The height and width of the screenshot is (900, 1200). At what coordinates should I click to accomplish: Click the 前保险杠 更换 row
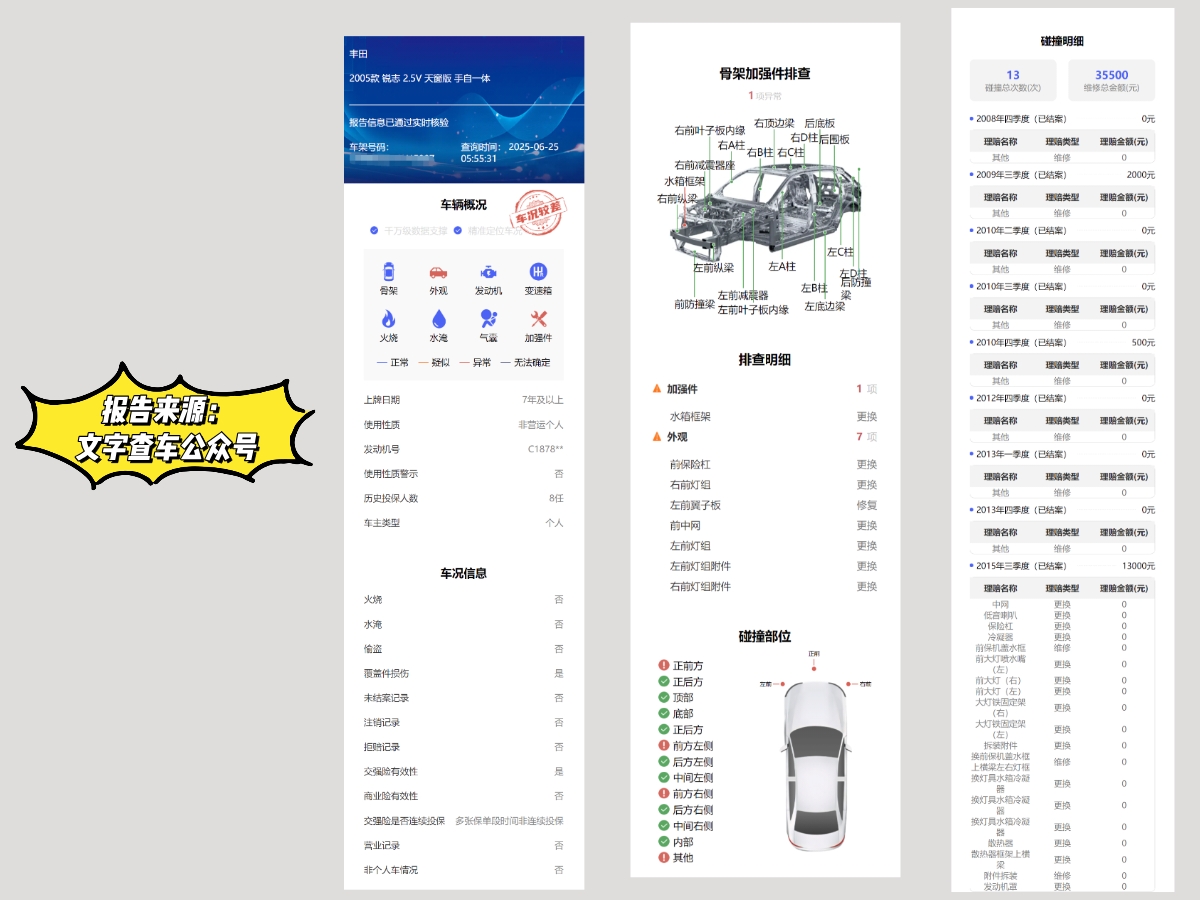point(773,465)
